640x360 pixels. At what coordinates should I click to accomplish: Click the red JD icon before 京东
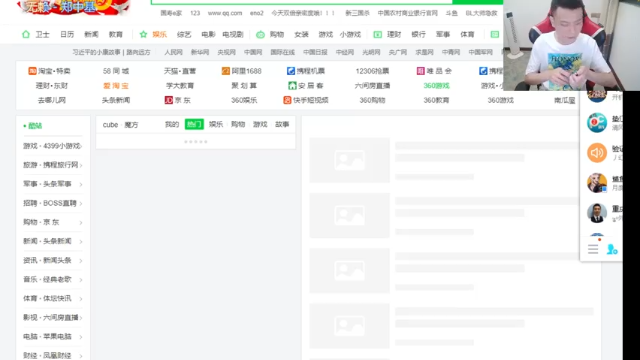[x=169, y=100]
